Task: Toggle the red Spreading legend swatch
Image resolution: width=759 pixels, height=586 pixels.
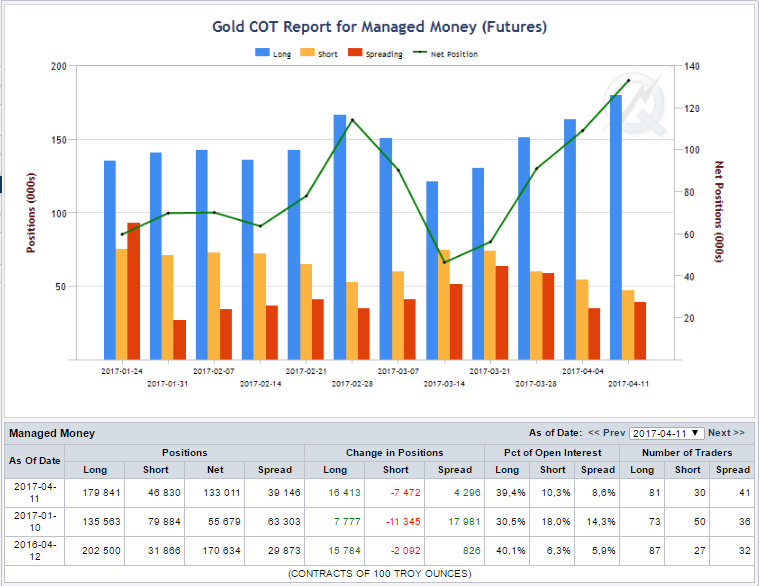Action: click(355, 52)
